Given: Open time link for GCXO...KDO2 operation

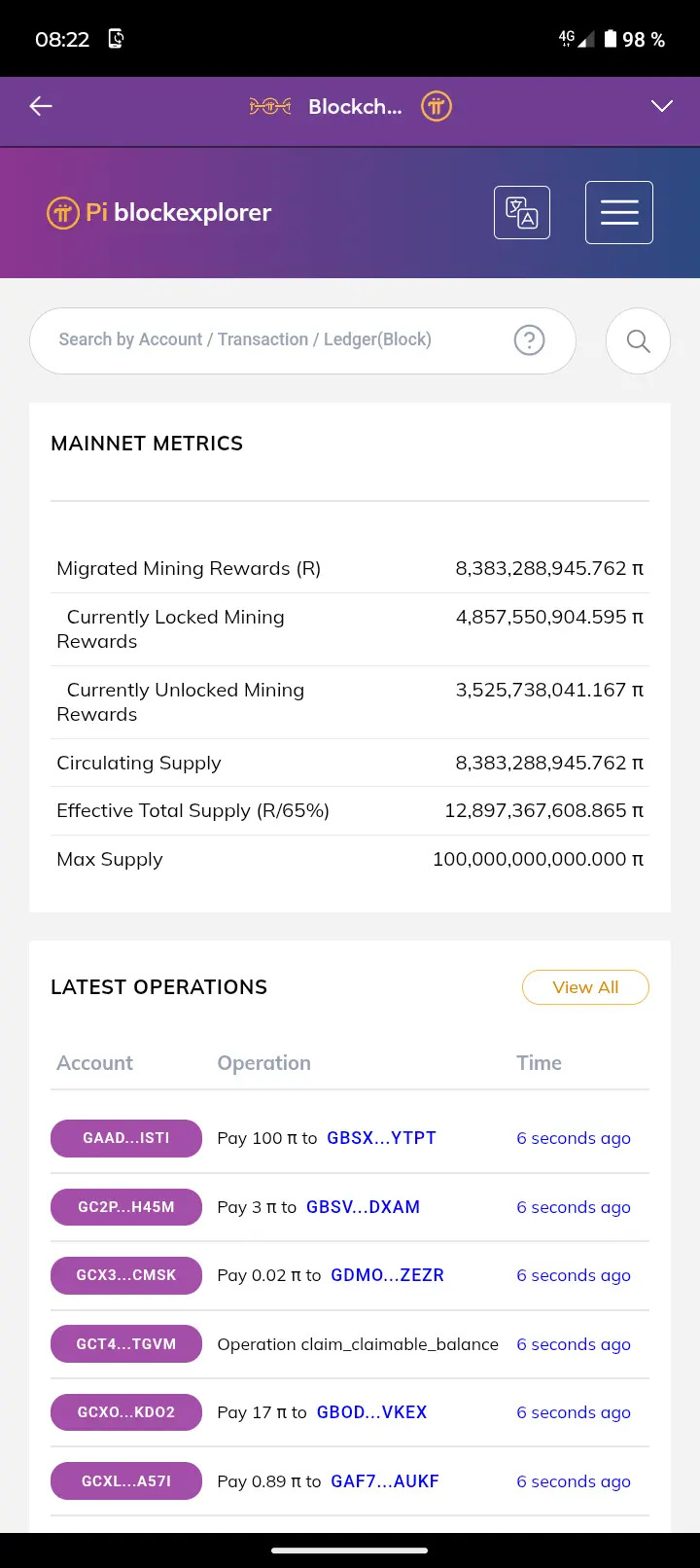Looking at the screenshot, I should tap(574, 1412).
